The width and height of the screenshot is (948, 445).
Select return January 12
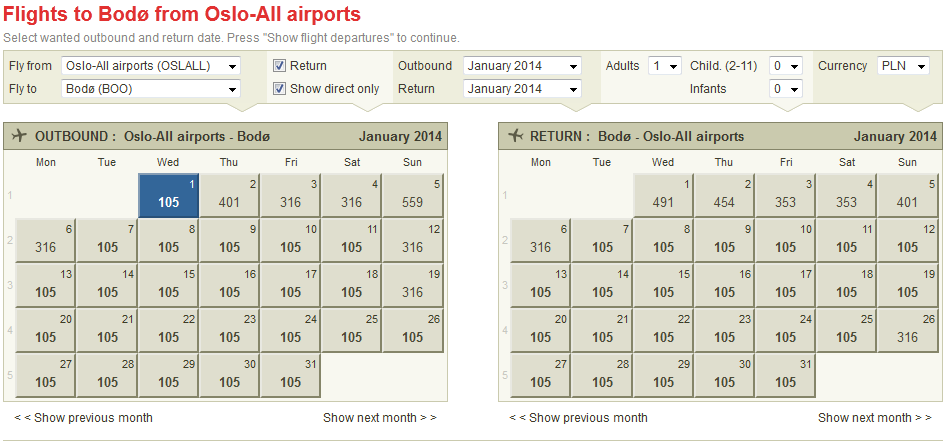tap(907, 240)
